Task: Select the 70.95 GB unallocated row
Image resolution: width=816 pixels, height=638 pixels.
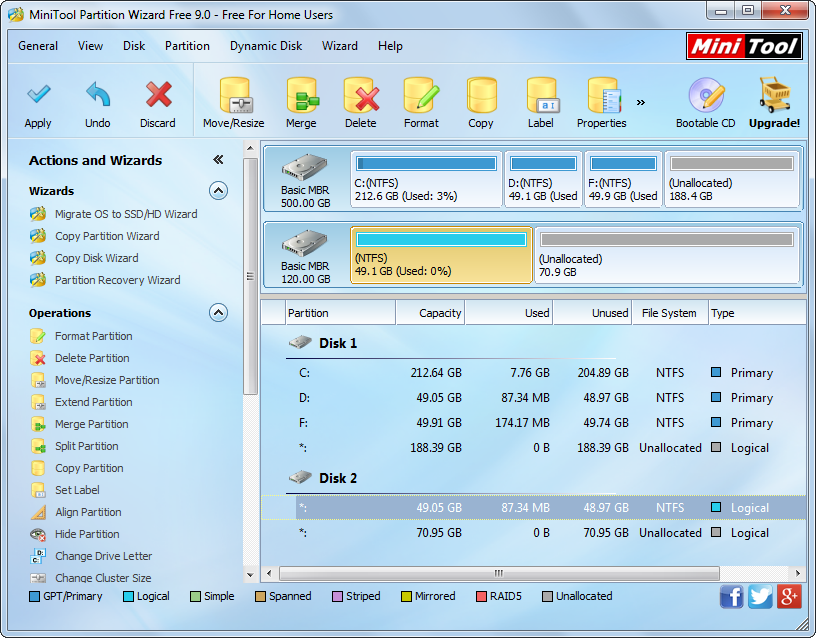Action: point(534,533)
